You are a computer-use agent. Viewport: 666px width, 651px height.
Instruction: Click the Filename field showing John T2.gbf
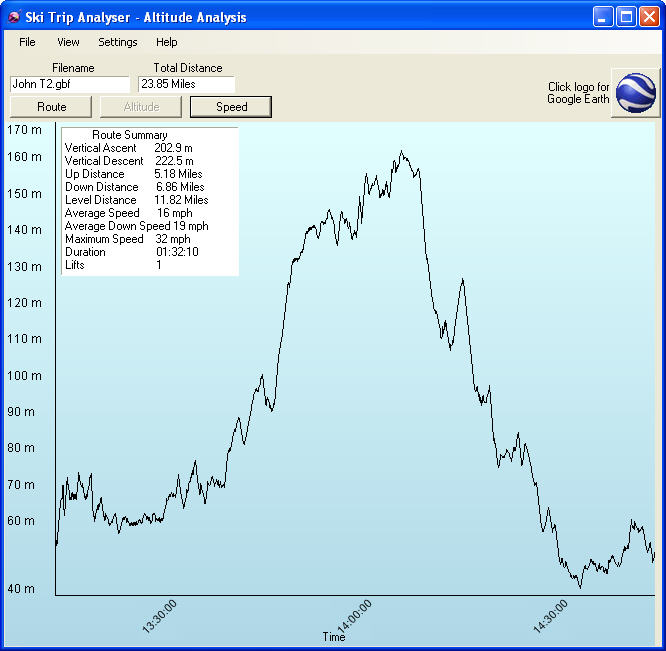[x=69, y=85]
